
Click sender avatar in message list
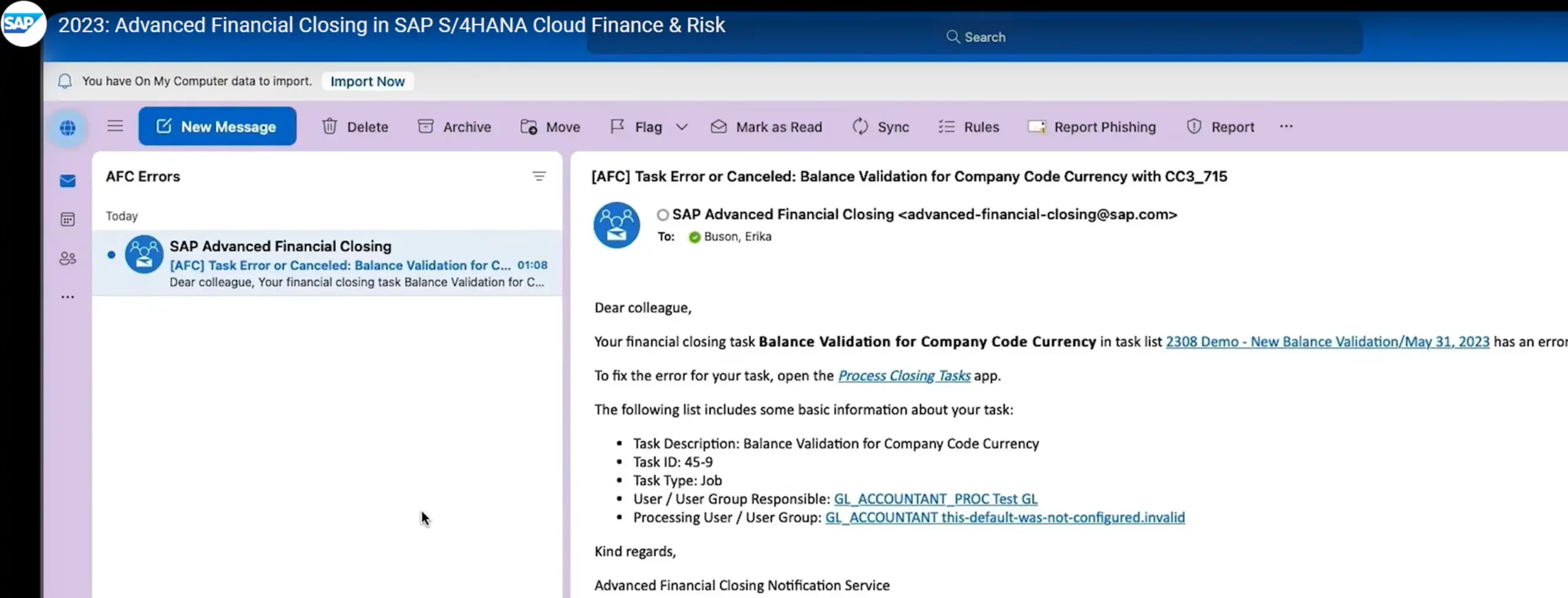coord(144,254)
